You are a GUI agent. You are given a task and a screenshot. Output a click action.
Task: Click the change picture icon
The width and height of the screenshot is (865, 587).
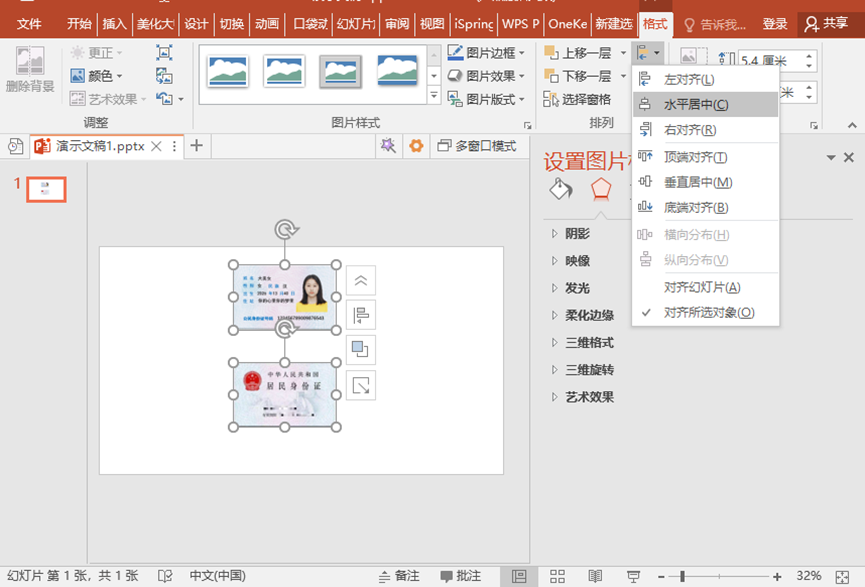[164, 76]
